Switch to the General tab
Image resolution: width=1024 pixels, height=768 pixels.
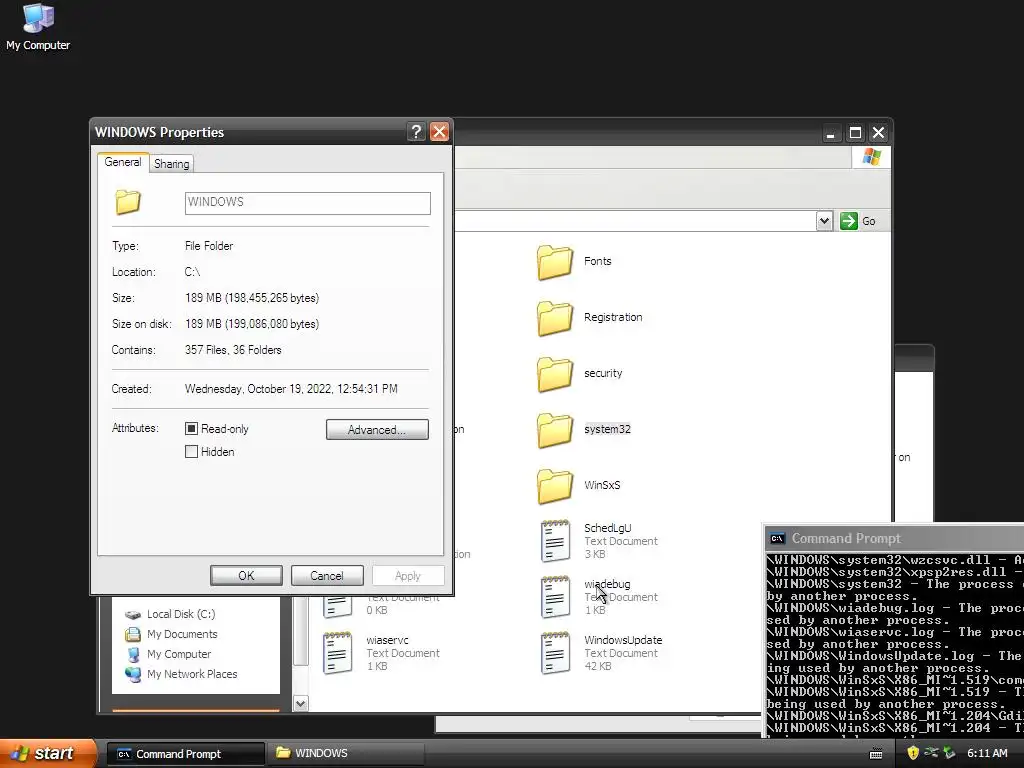click(x=123, y=162)
